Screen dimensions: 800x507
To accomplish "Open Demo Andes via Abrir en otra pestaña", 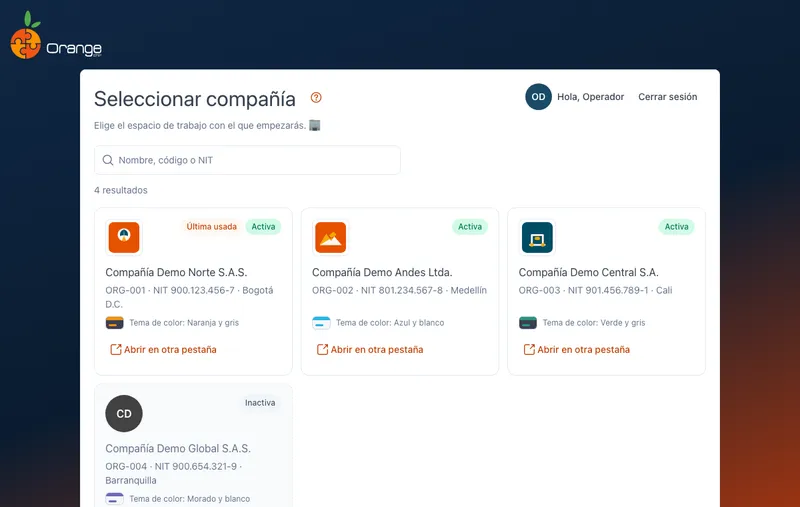I will pyautogui.click(x=370, y=349).
